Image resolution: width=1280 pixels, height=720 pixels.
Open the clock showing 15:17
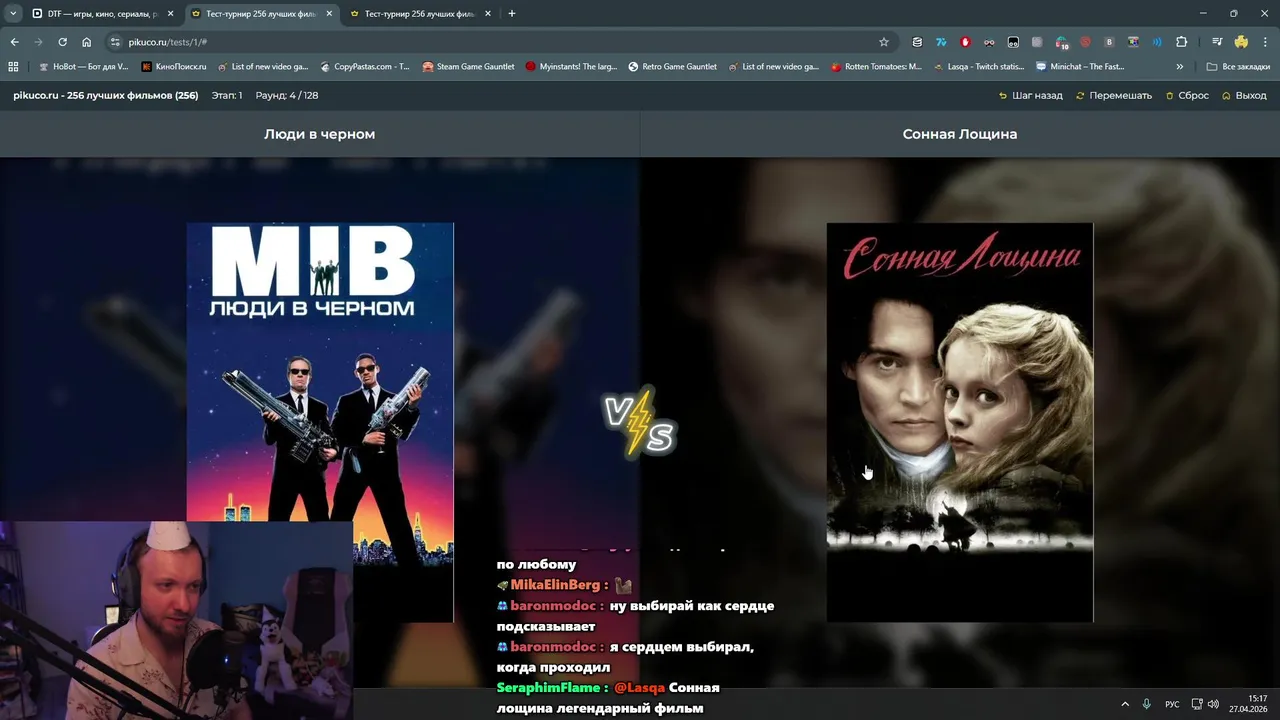1249,704
